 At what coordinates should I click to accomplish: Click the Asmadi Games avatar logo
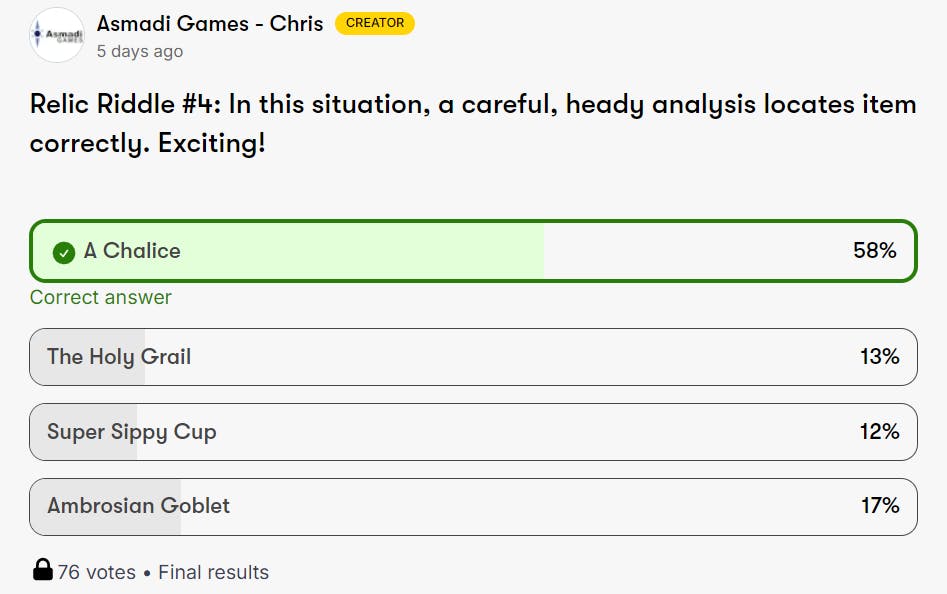[x=57, y=35]
